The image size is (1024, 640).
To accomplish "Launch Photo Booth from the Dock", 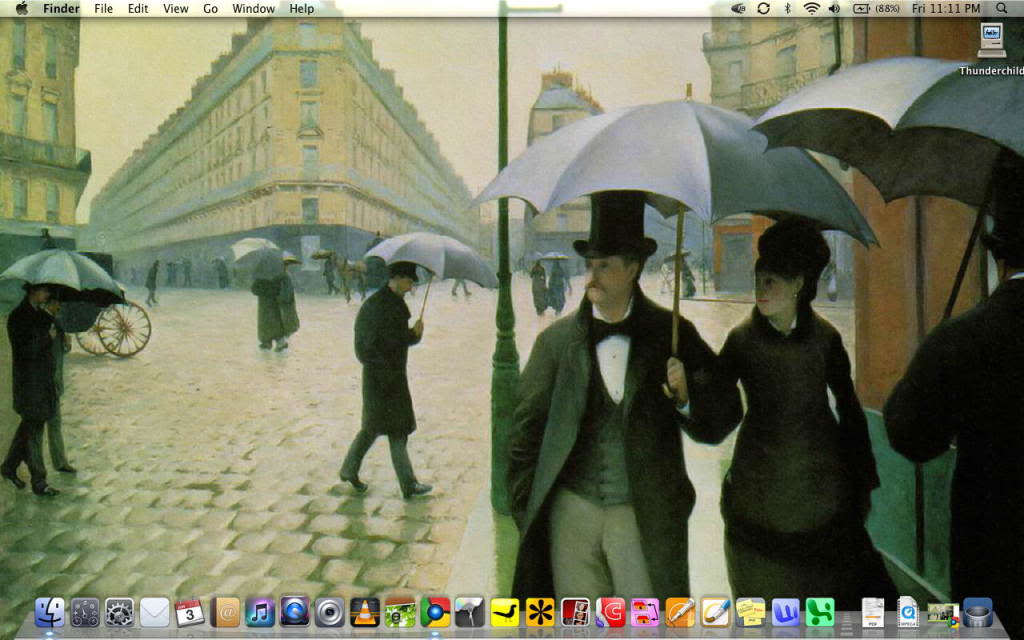I will click(x=575, y=613).
